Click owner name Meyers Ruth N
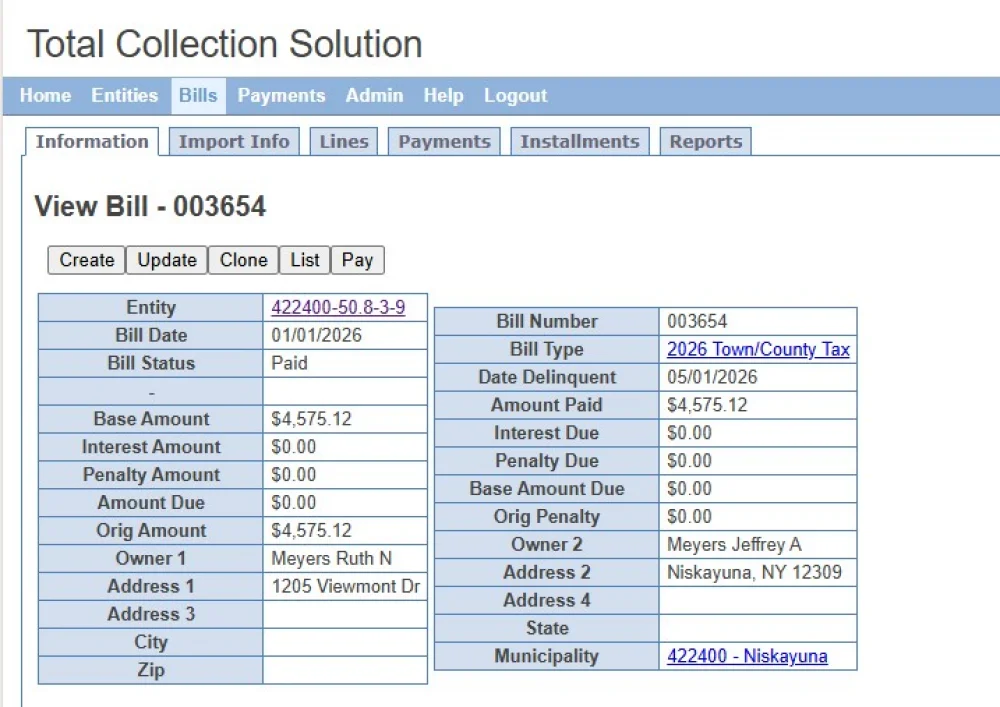 332,558
